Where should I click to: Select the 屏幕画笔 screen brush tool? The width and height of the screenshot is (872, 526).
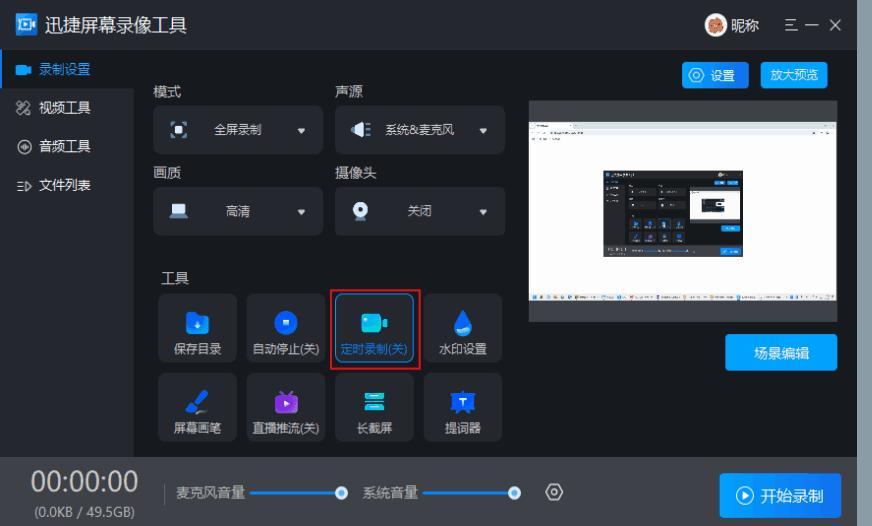(x=197, y=408)
